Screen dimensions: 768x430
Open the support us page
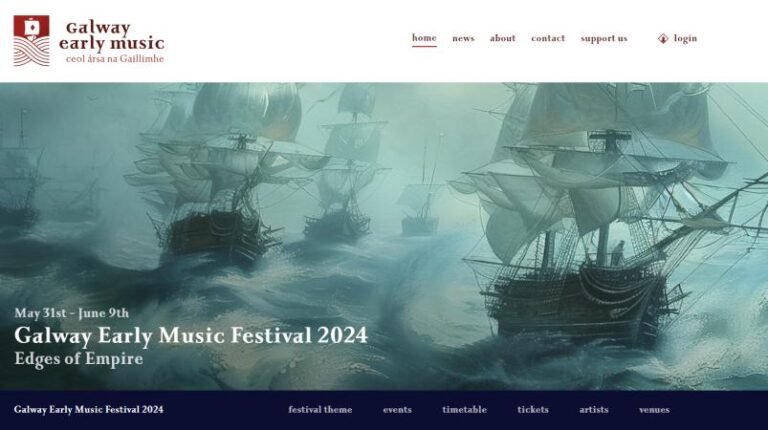(604, 38)
